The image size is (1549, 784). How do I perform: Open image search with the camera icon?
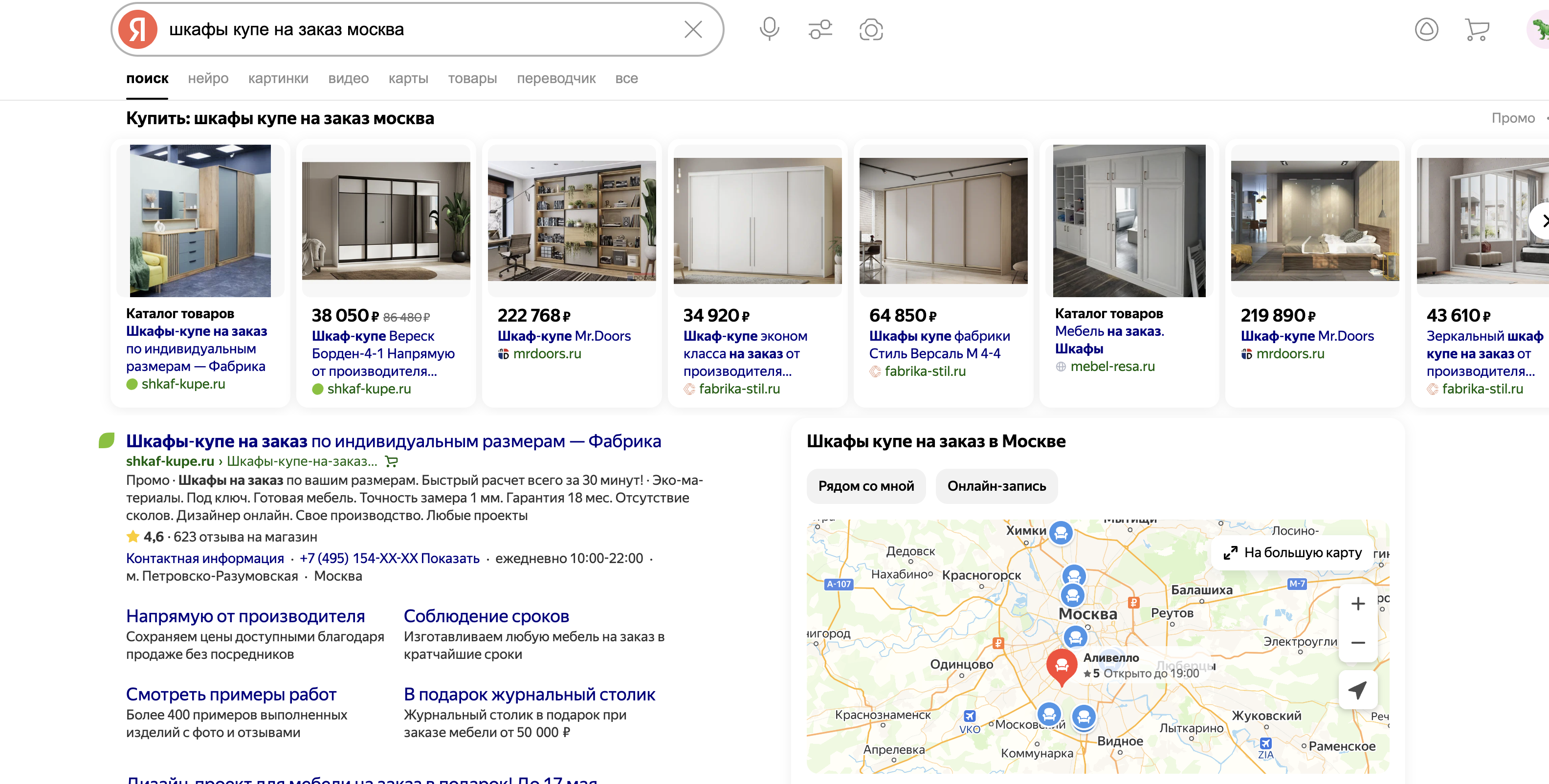(x=871, y=29)
